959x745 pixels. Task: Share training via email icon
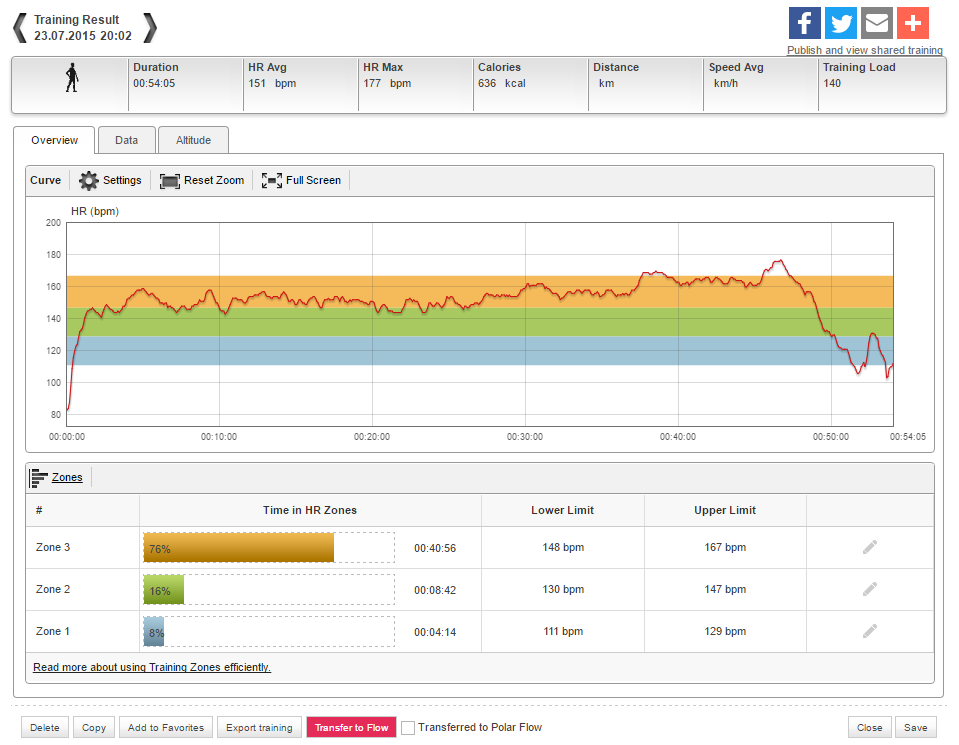tap(876, 23)
